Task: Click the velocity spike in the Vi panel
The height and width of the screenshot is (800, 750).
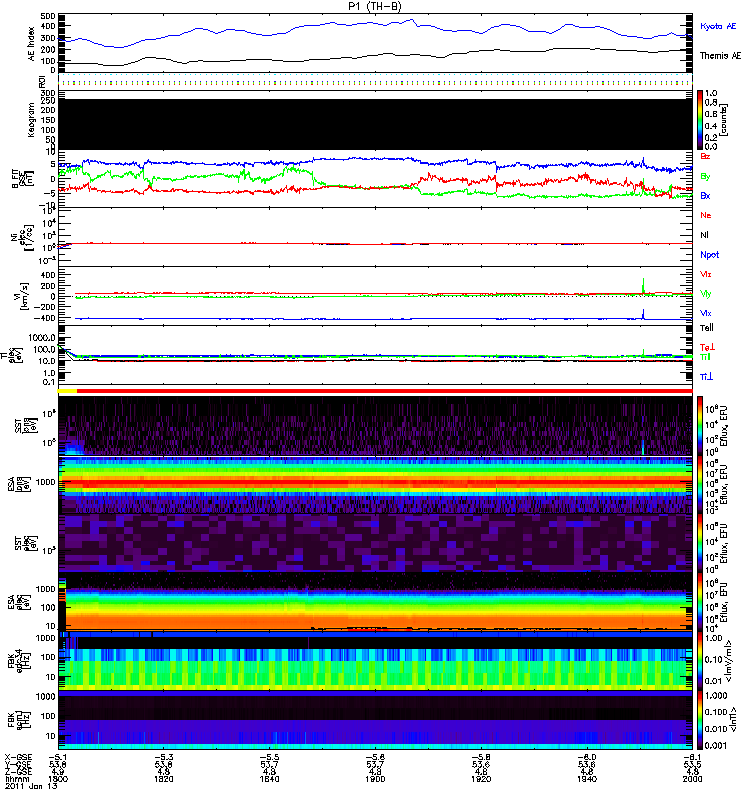Action: coord(643,287)
